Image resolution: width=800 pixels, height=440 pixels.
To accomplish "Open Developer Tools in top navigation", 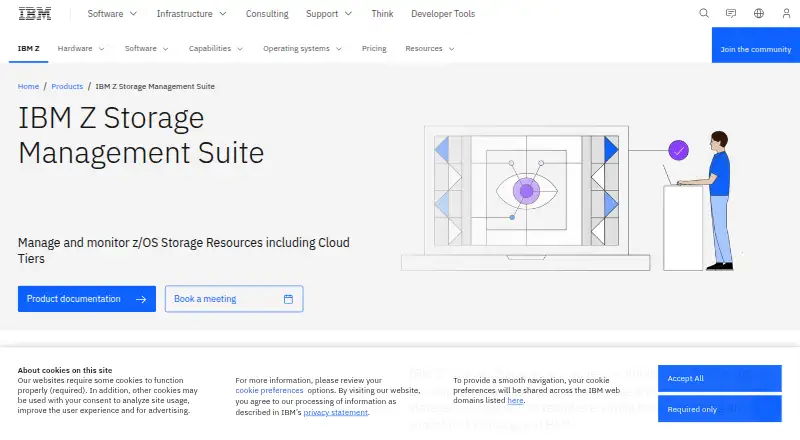I will point(443,14).
